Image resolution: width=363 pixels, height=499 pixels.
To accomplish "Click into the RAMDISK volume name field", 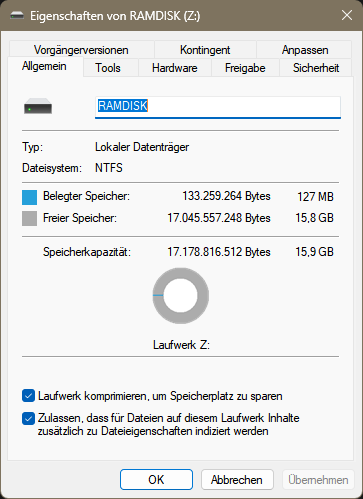I will click(x=218, y=107).
